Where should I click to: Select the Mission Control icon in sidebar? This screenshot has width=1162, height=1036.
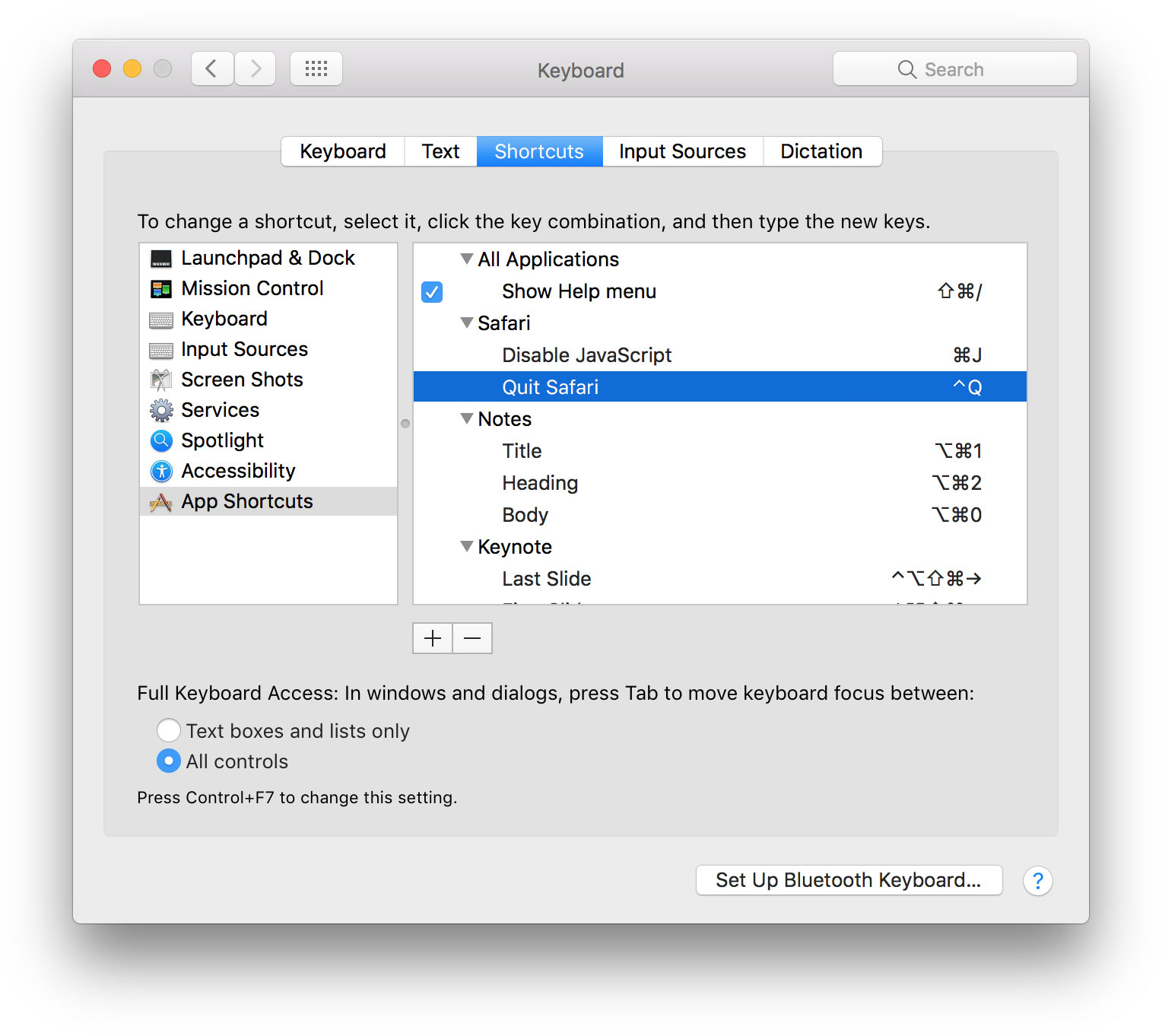pyautogui.click(x=161, y=289)
